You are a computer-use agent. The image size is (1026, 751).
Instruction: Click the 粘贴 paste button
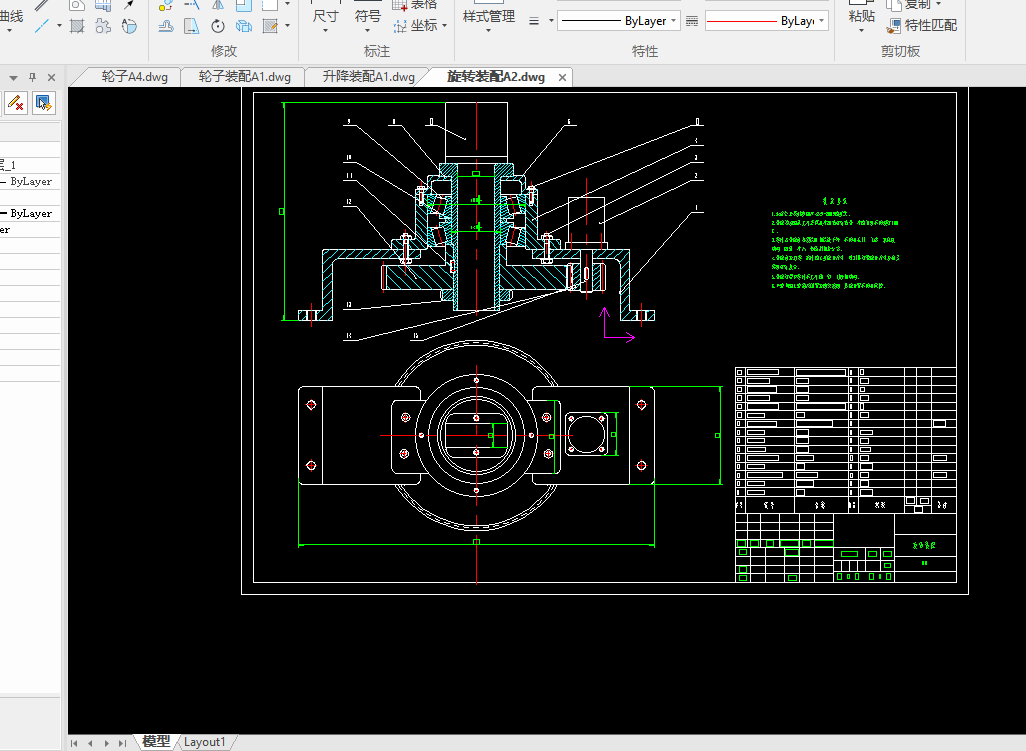[860, 16]
